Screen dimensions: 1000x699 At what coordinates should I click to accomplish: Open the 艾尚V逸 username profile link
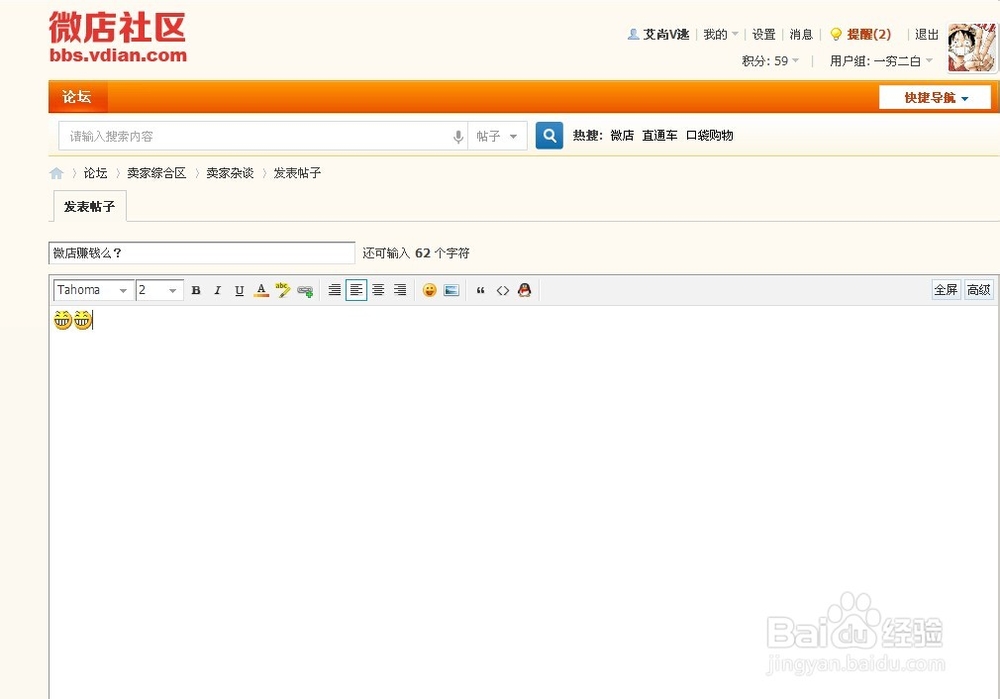point(666,34)
